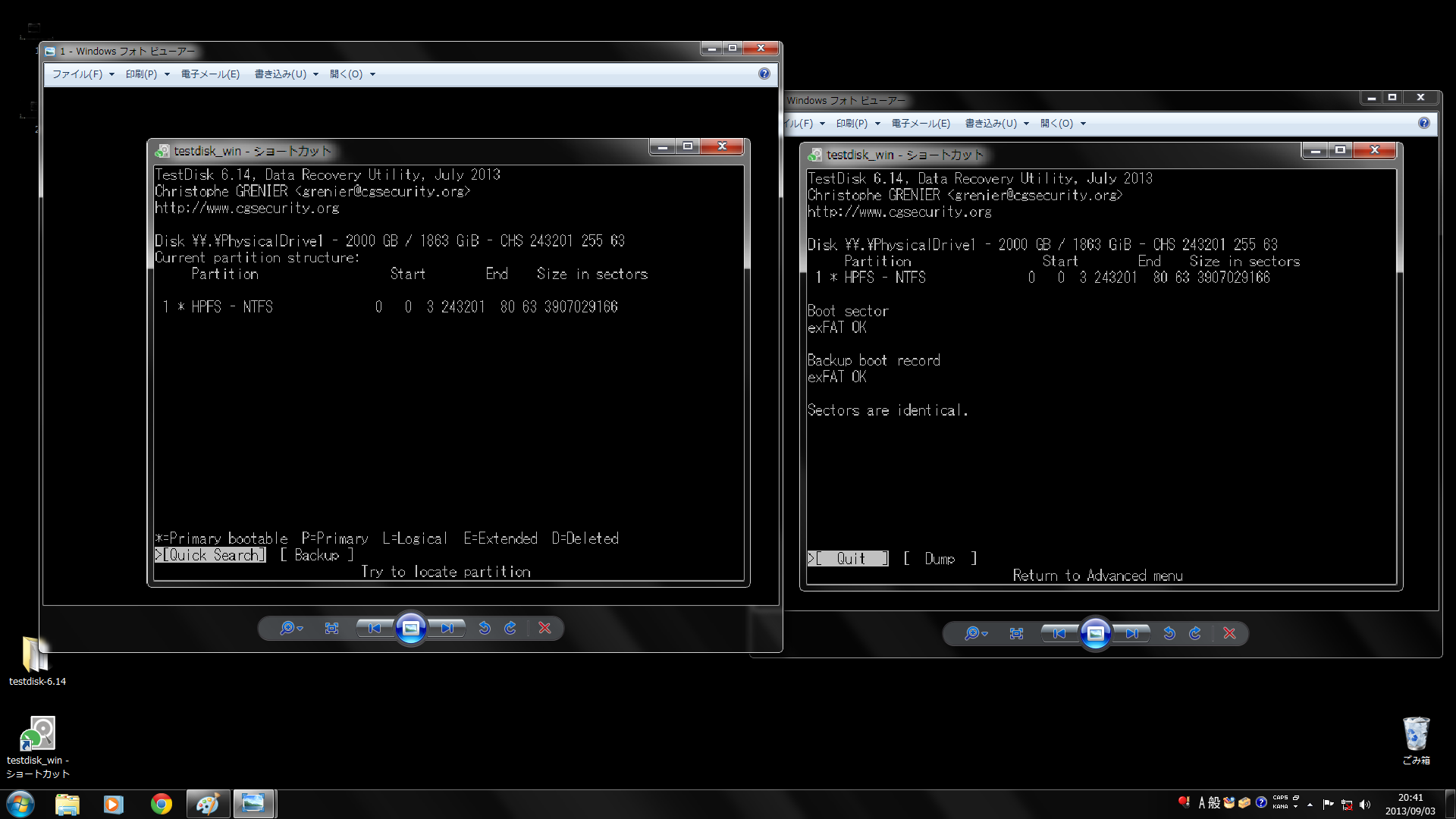Click zoom magnifier in right photo viewer
Screen dimensions: 1456x819
(x=972, y=633)
